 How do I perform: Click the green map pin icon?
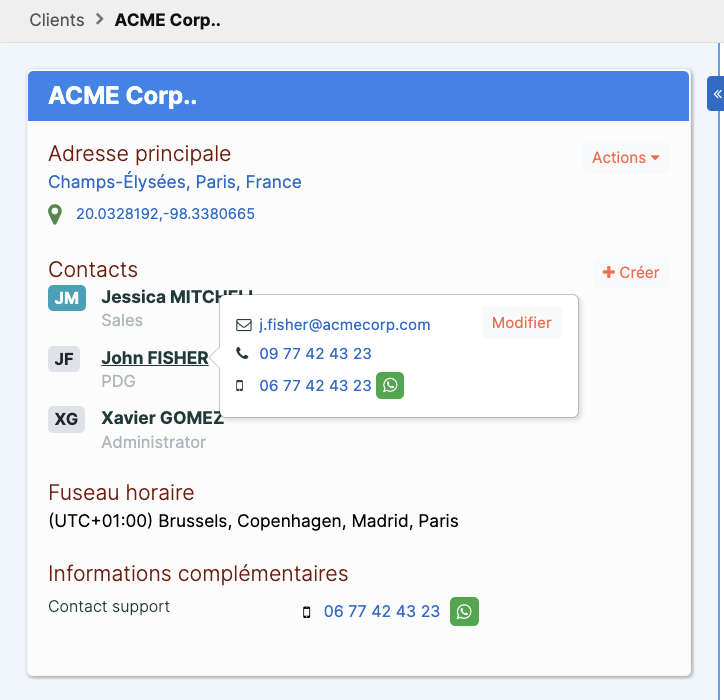click(x=55, y=214)
